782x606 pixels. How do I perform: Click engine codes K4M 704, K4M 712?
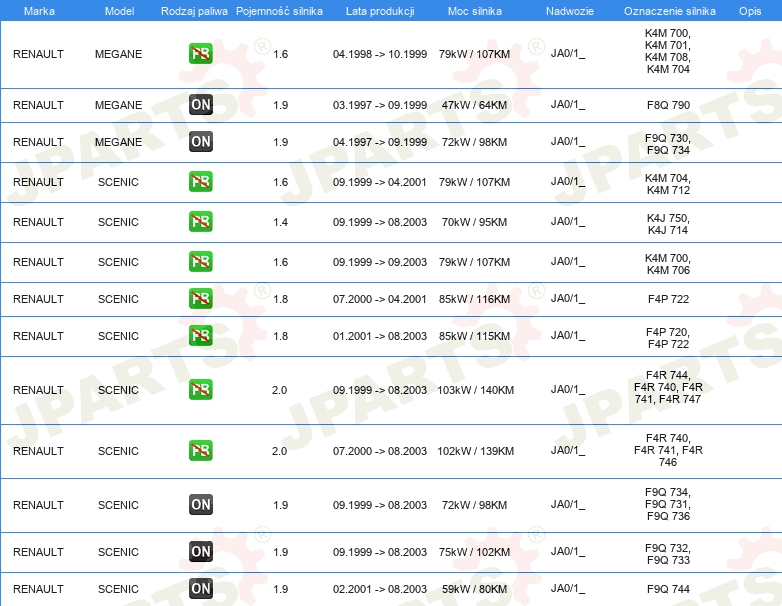(668, 184)
